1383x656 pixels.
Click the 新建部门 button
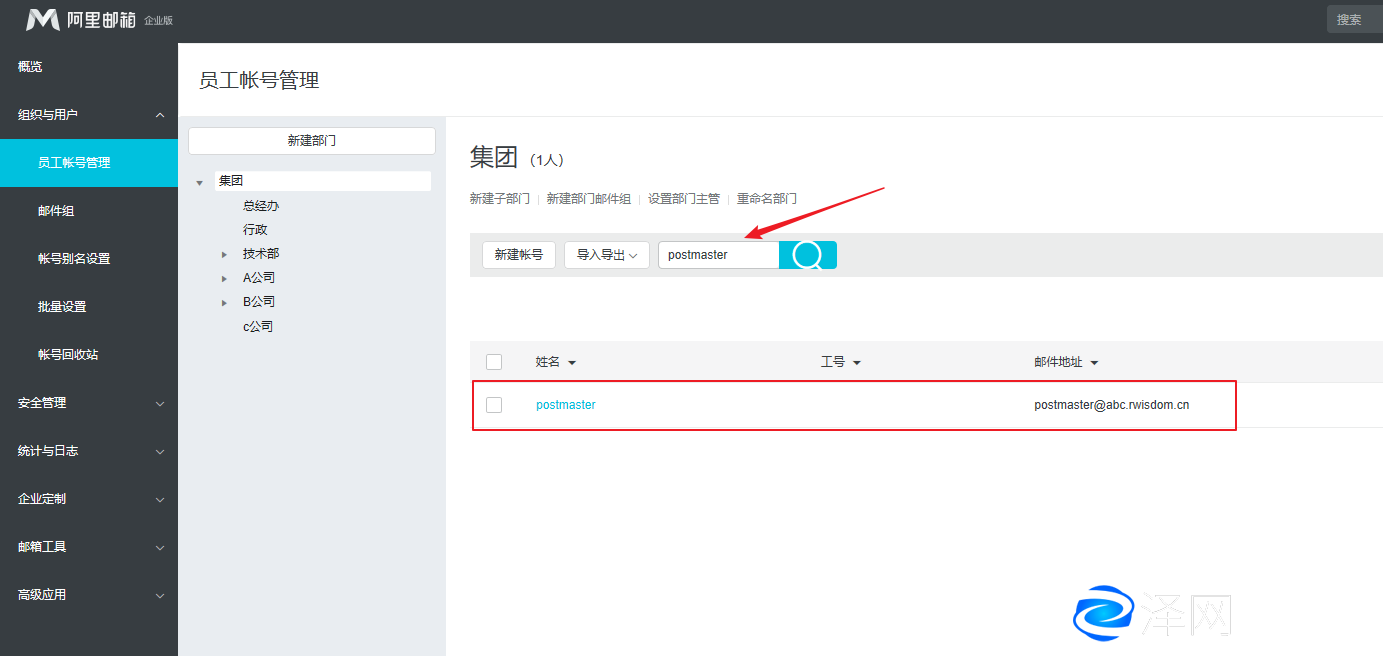312,141
